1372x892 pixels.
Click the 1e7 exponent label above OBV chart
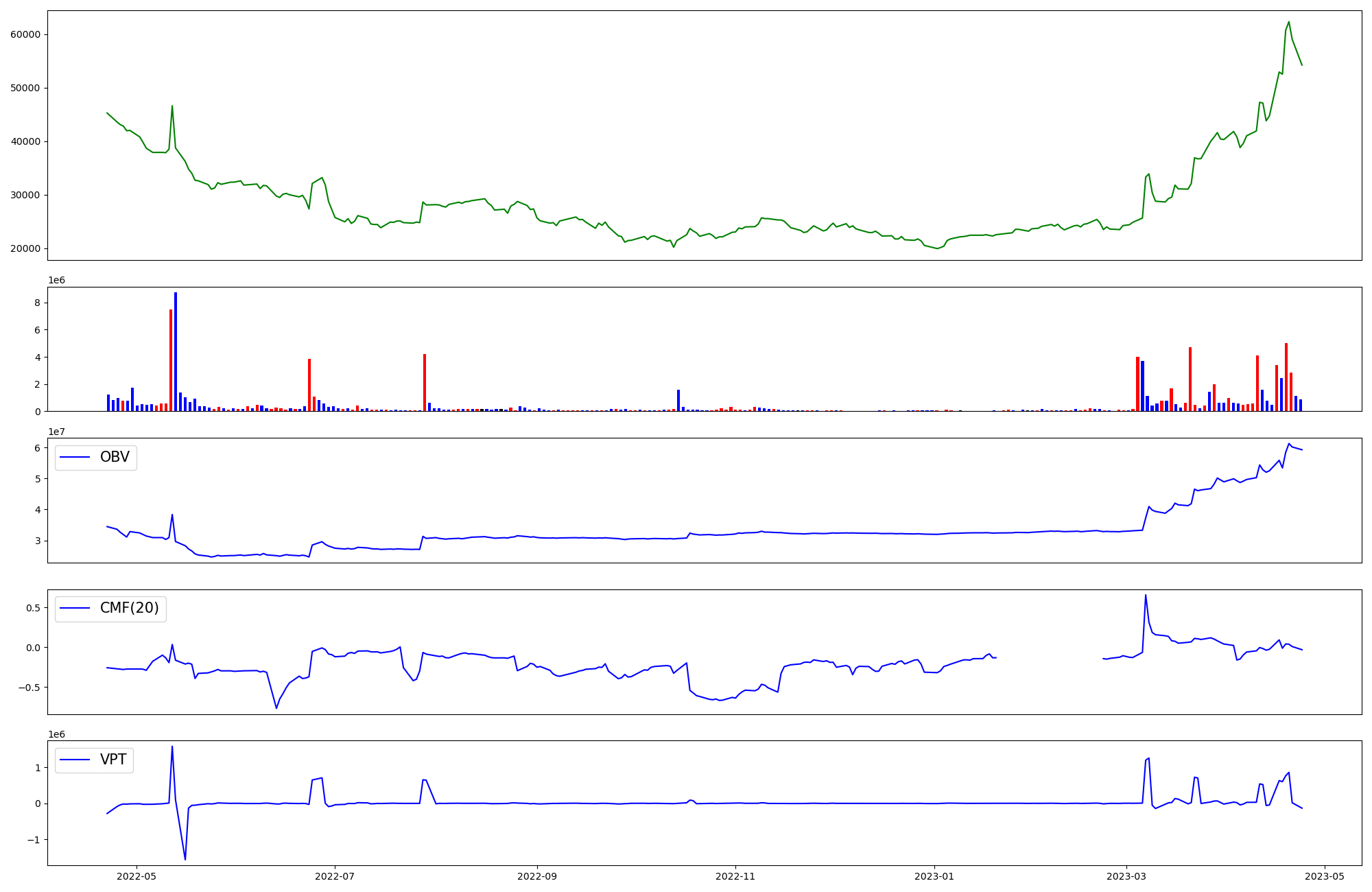[x=56, y=432]
